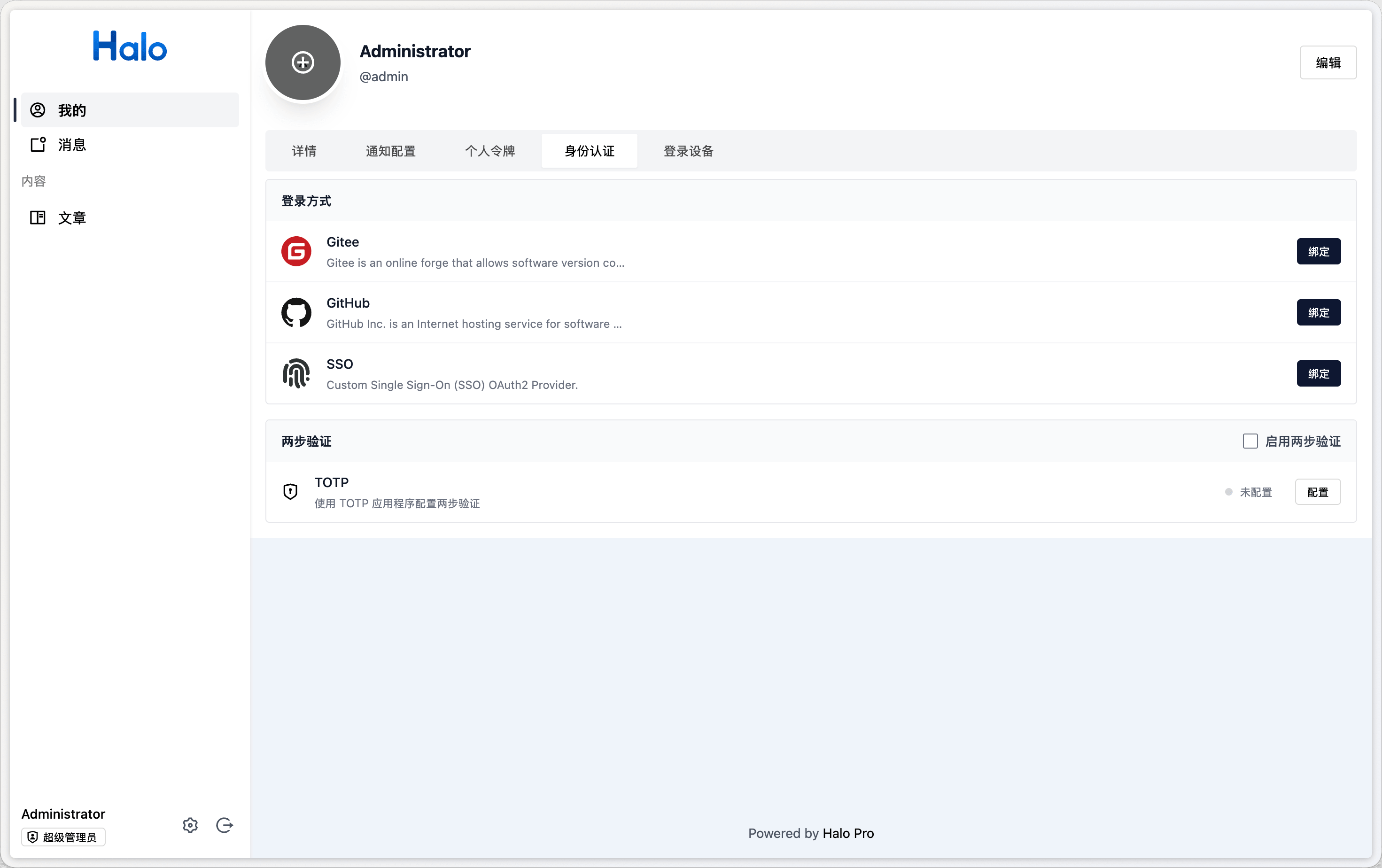Switch to the 登录设备 tab
This screenshot has width=1382, height=868.
click(689, 151)
